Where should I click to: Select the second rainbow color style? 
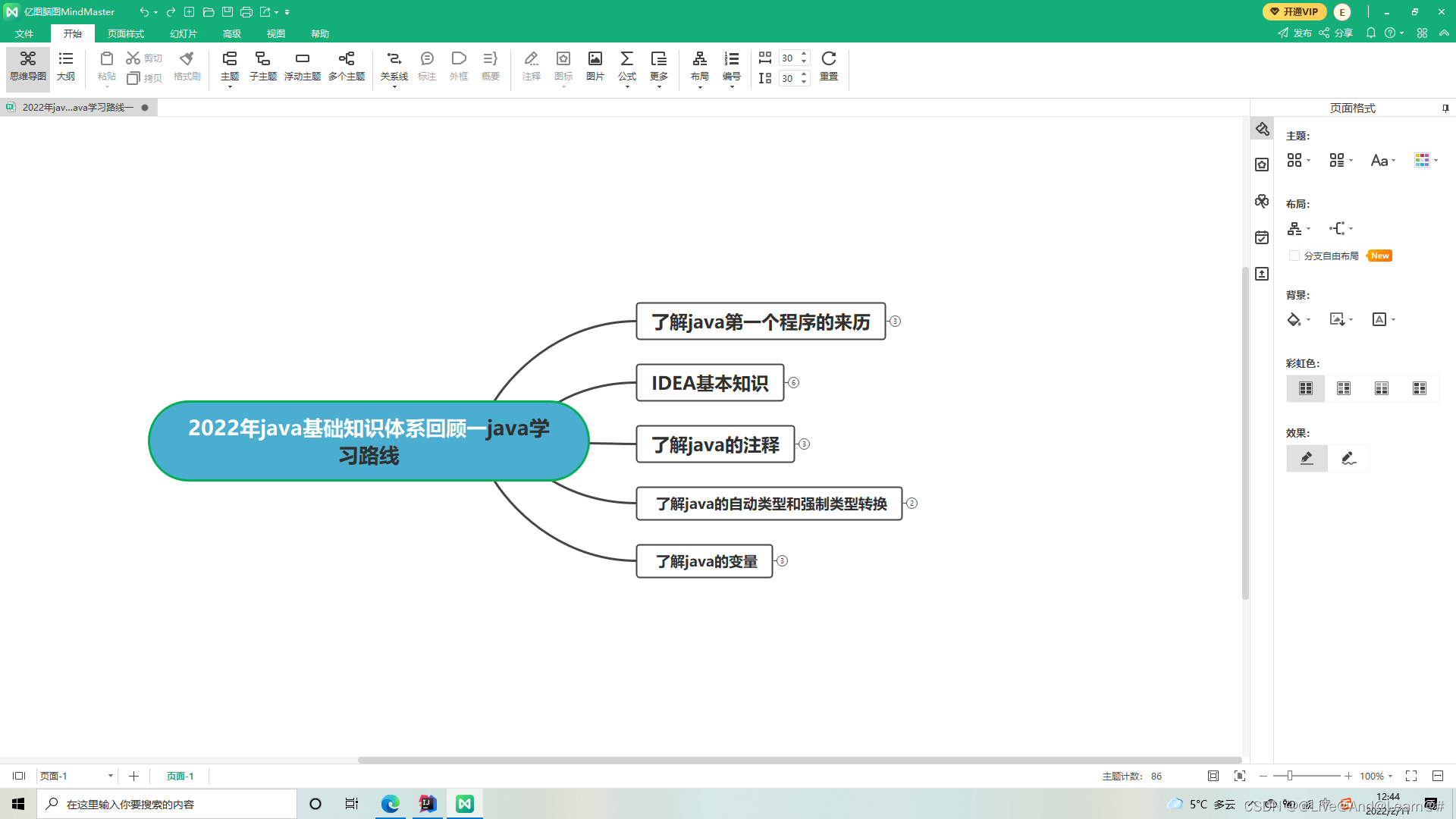coord(1343,388)
